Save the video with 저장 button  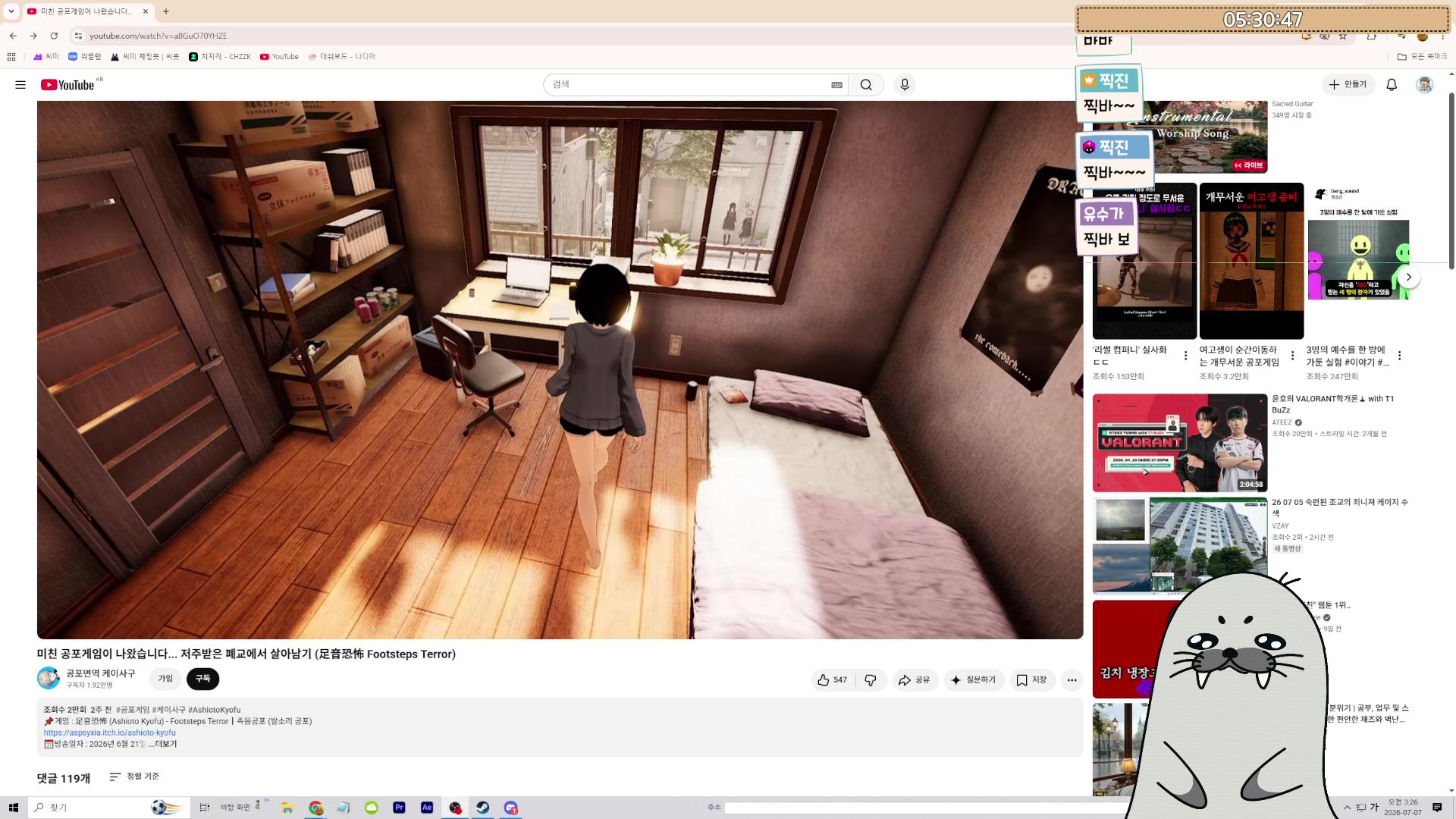point(1032,680)
